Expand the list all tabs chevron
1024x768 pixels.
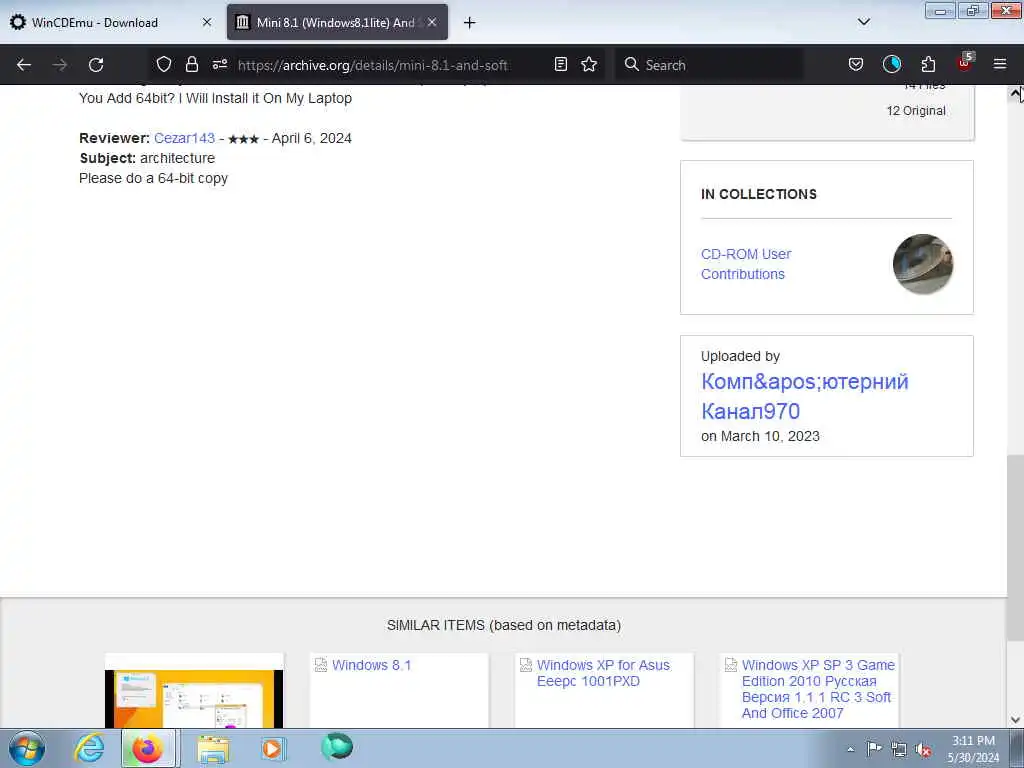click(863, 22)
